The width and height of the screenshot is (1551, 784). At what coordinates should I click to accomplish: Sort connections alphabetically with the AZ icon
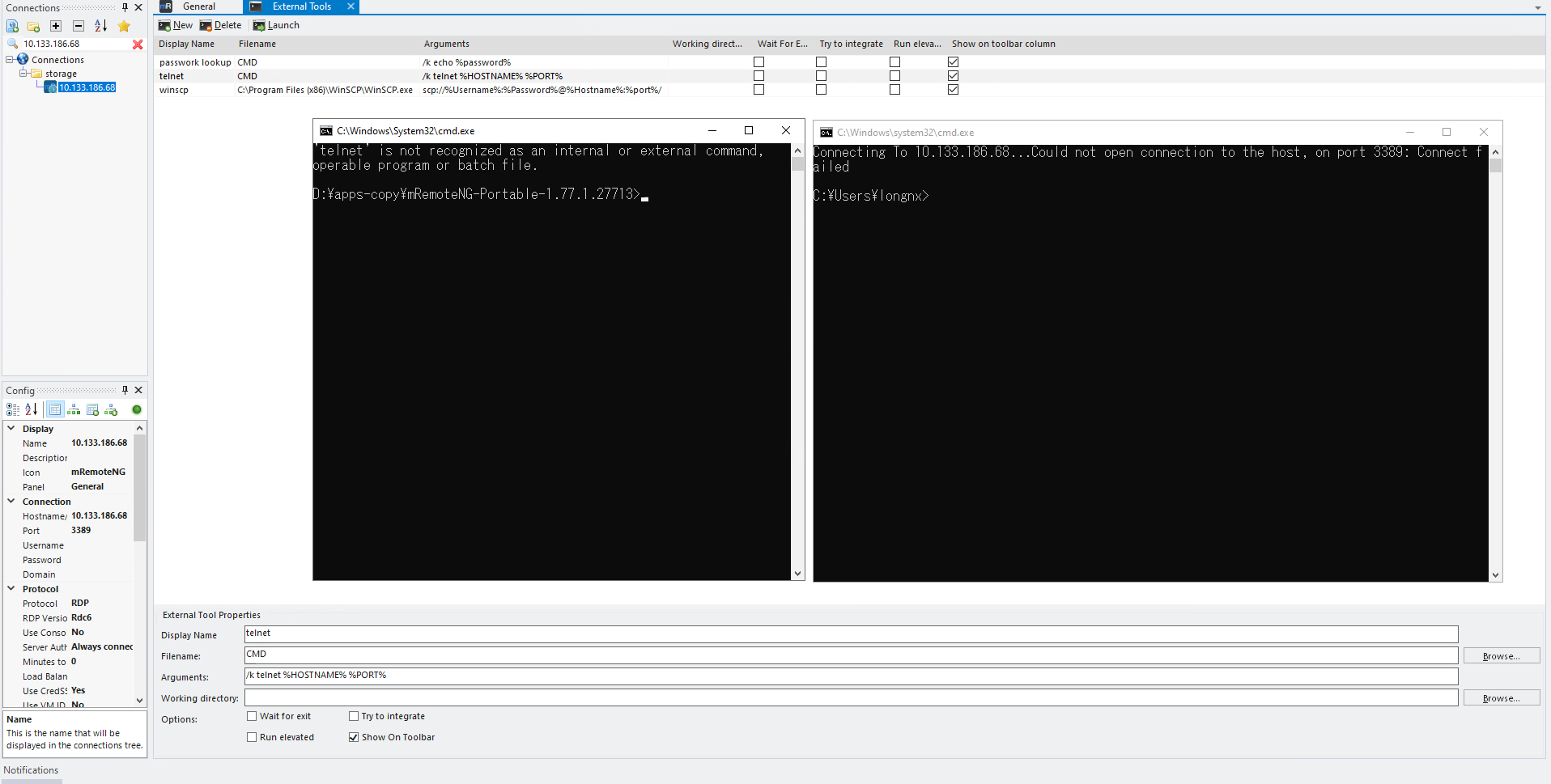point(100,26)
